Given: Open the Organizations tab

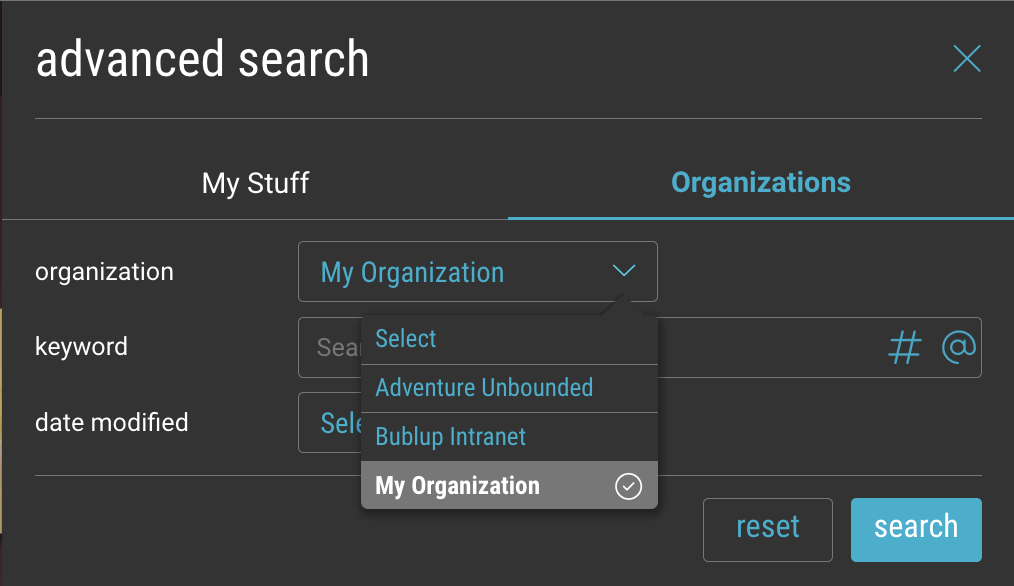Looking at the screenshot, I should (x=760, y=183).
